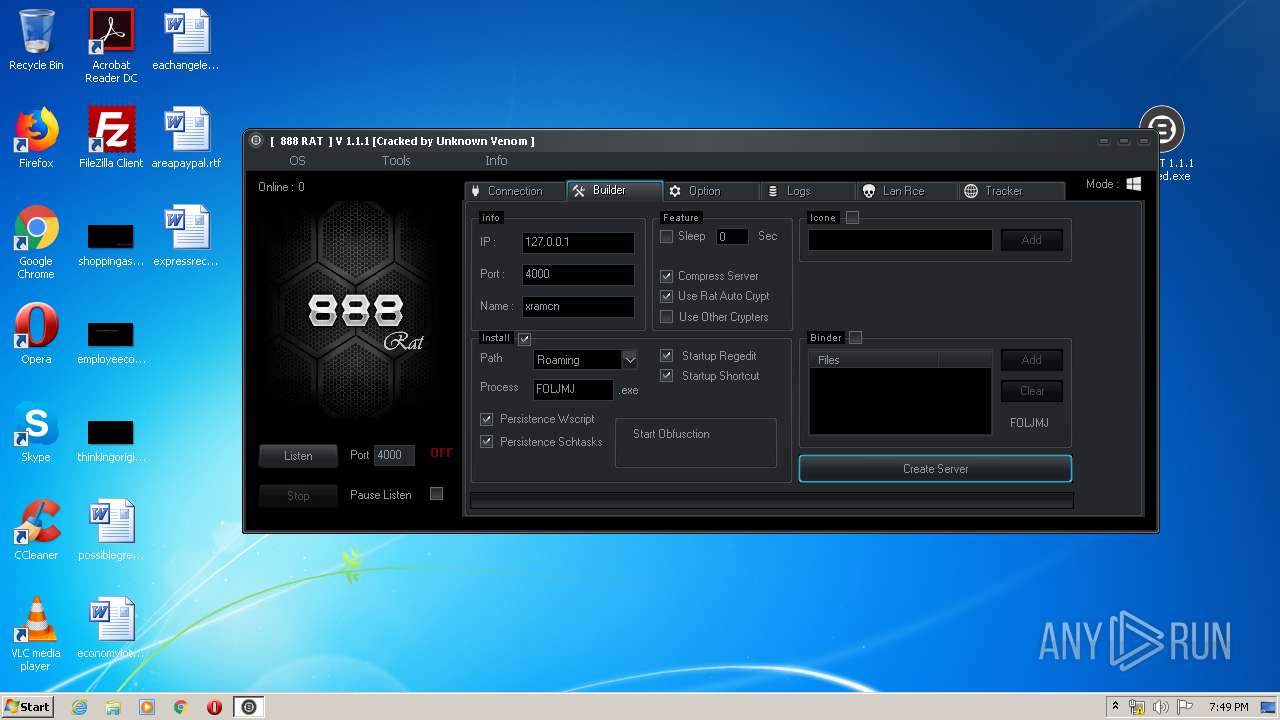The width and height of the screenshot is (1280, 720).
Task: Select the possiblegre Word document icon
Action: [111, 530]
